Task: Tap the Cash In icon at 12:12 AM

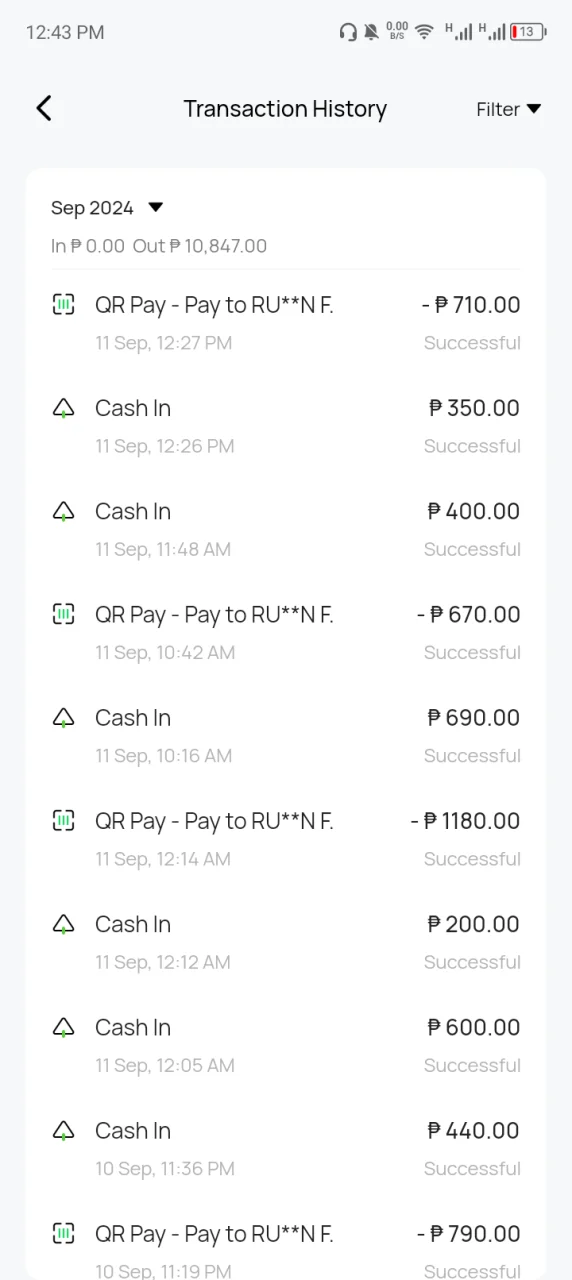Action: (63, 924)
